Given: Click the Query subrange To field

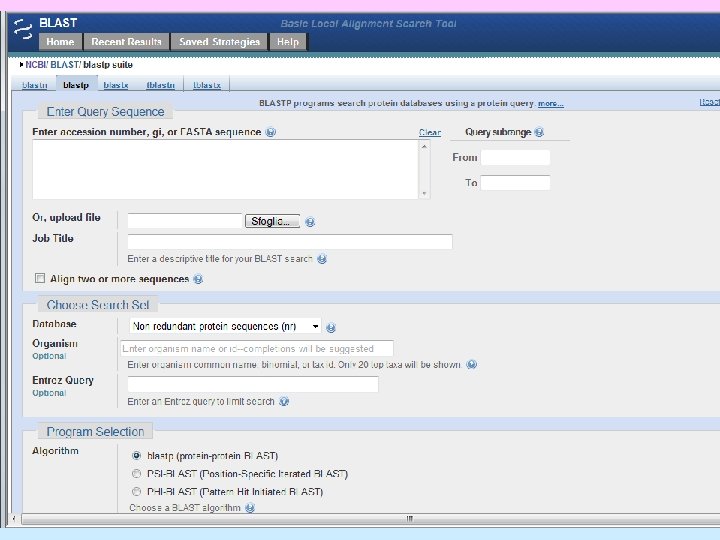Looking at the screenshot, I should 515,183.
